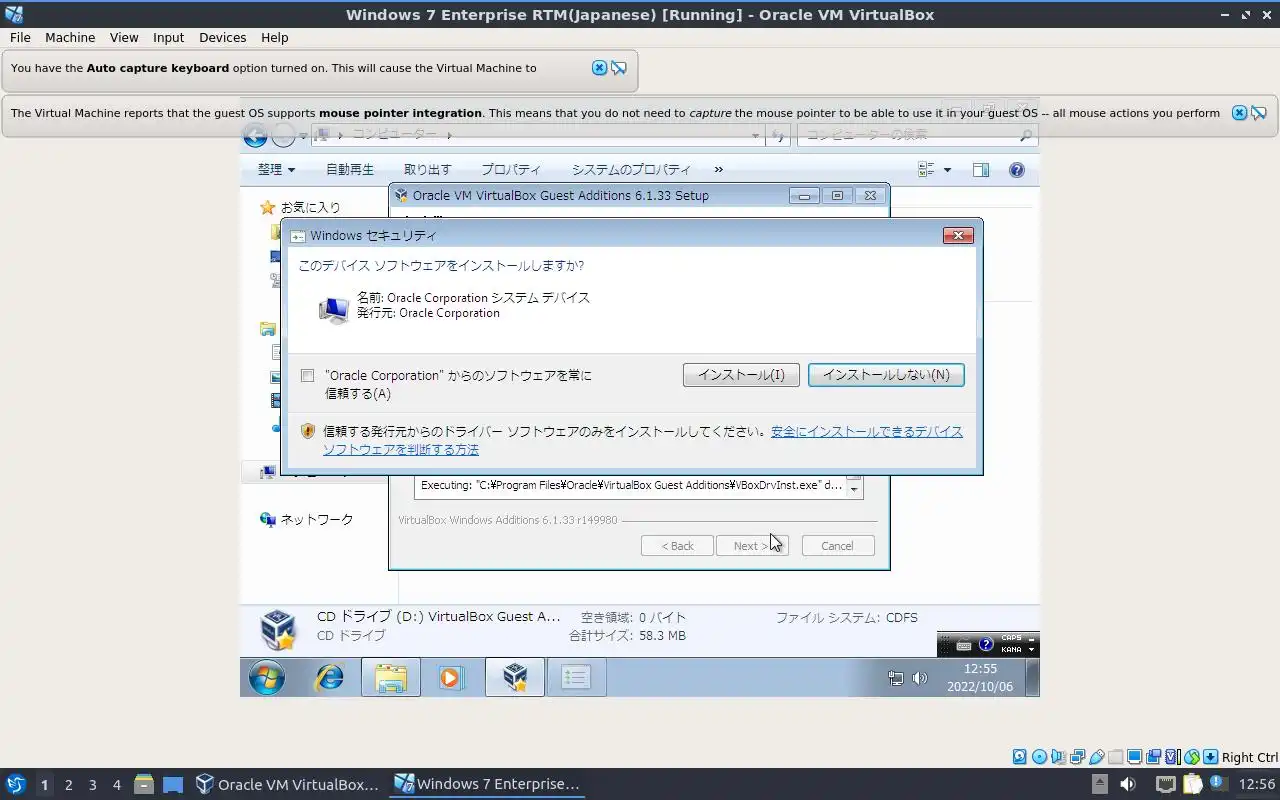Click the IME help question mark icon
The height and width of the screenshot is (800, 1280).
tap(986, 645)
